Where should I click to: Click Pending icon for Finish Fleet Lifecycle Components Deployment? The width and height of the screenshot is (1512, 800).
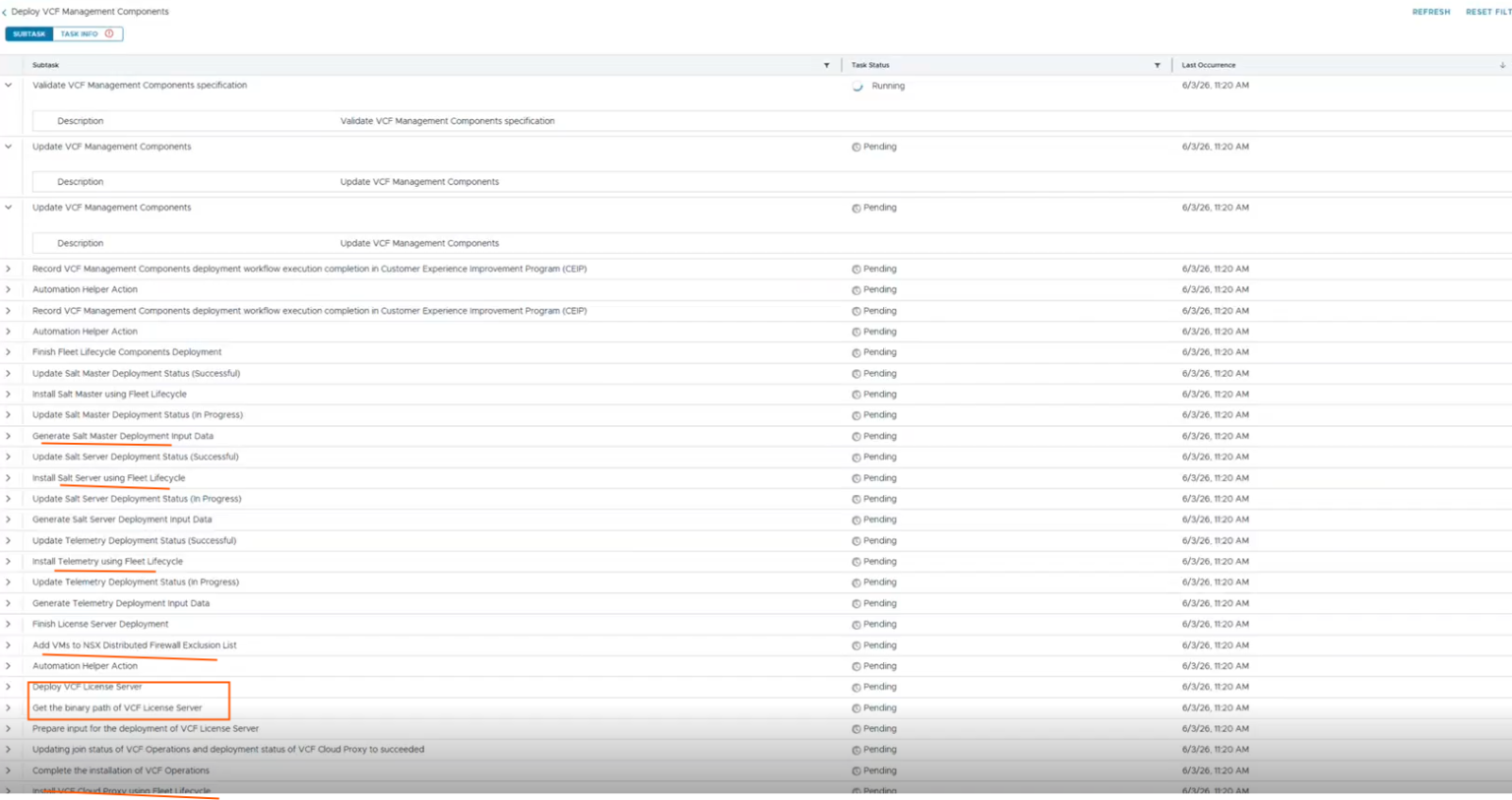coord(856,352)
